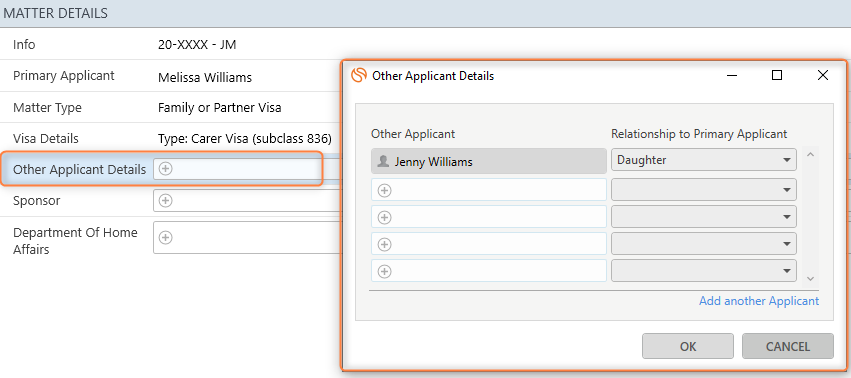Viewport: 851px width, 378px height.
Task: Confirm the dialog with the OK button
Action: (688, 346)
